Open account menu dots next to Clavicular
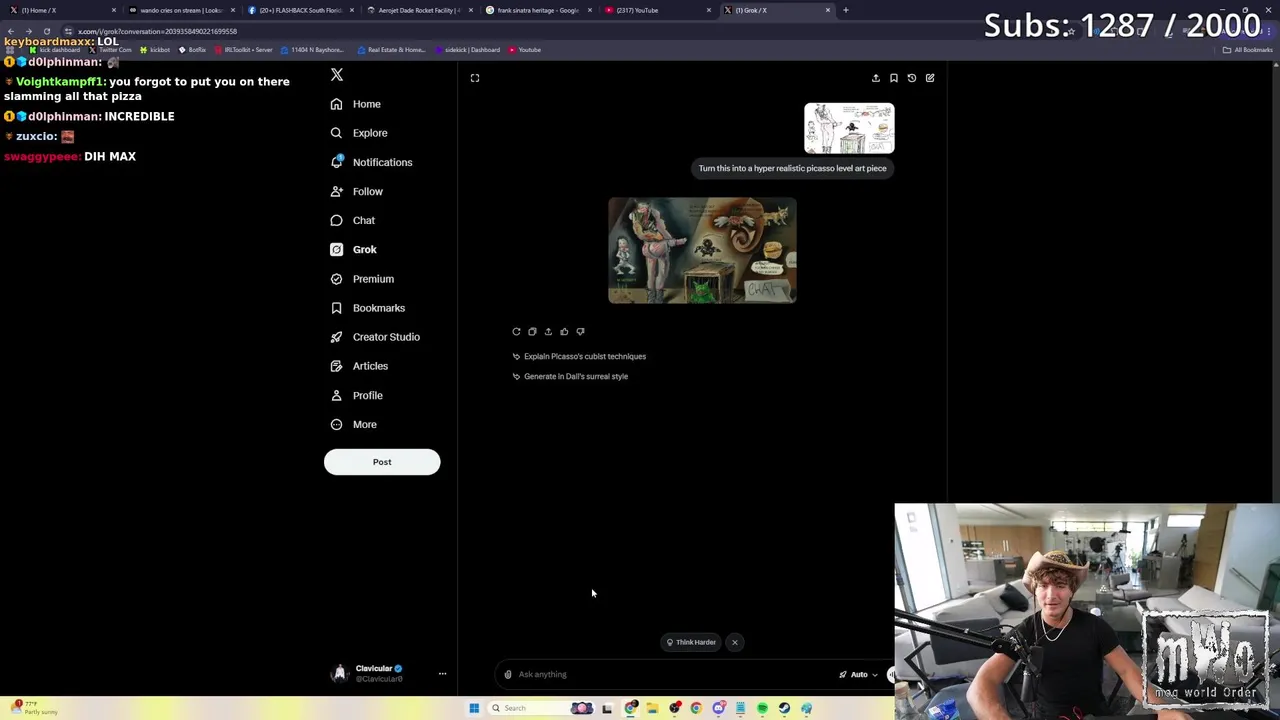 pyautogui.click(x=442, y=673)
